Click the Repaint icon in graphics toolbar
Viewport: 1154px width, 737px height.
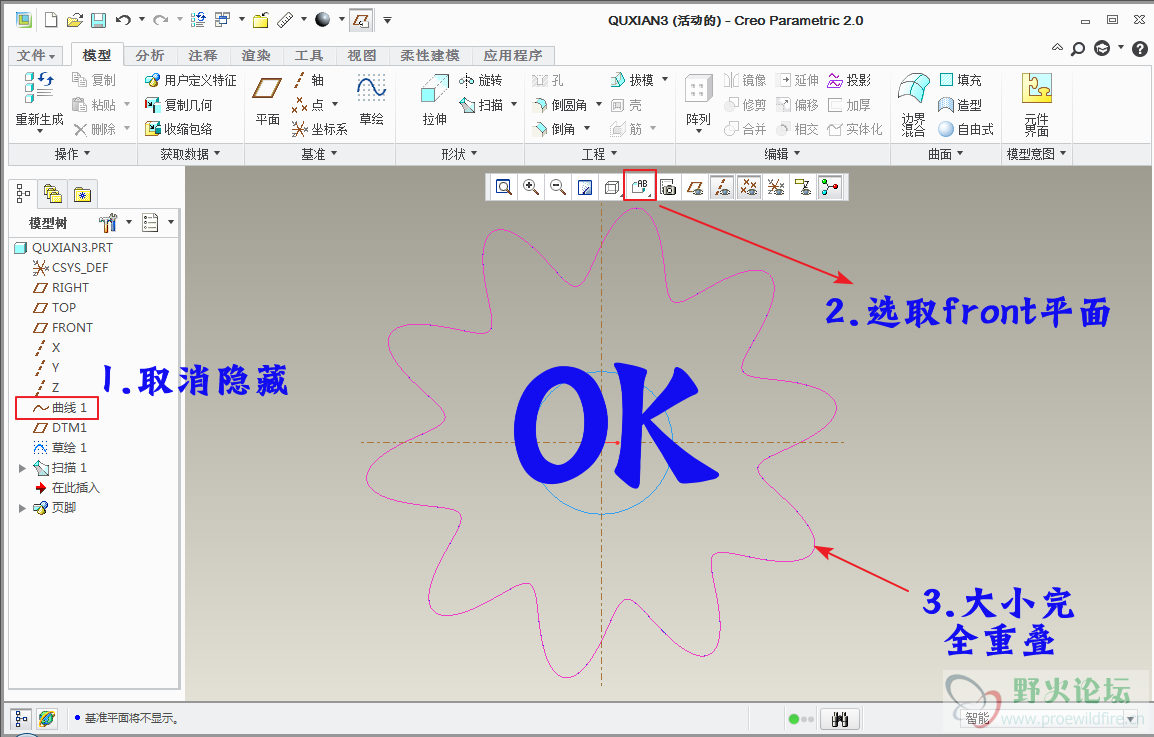tap(585, 187)
